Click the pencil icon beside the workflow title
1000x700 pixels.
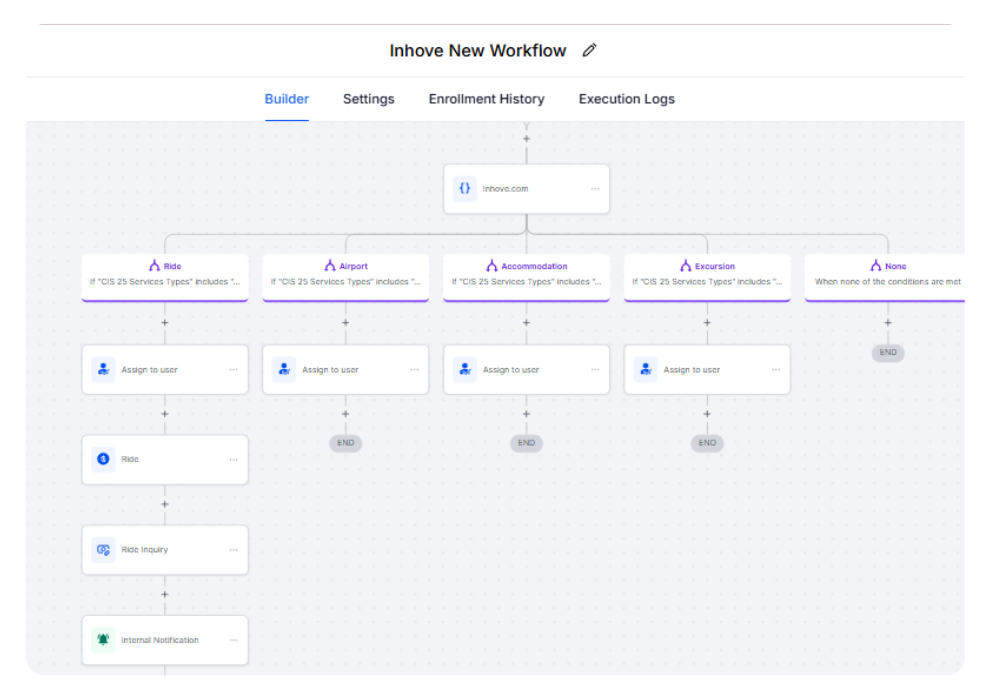click(589, 49)
